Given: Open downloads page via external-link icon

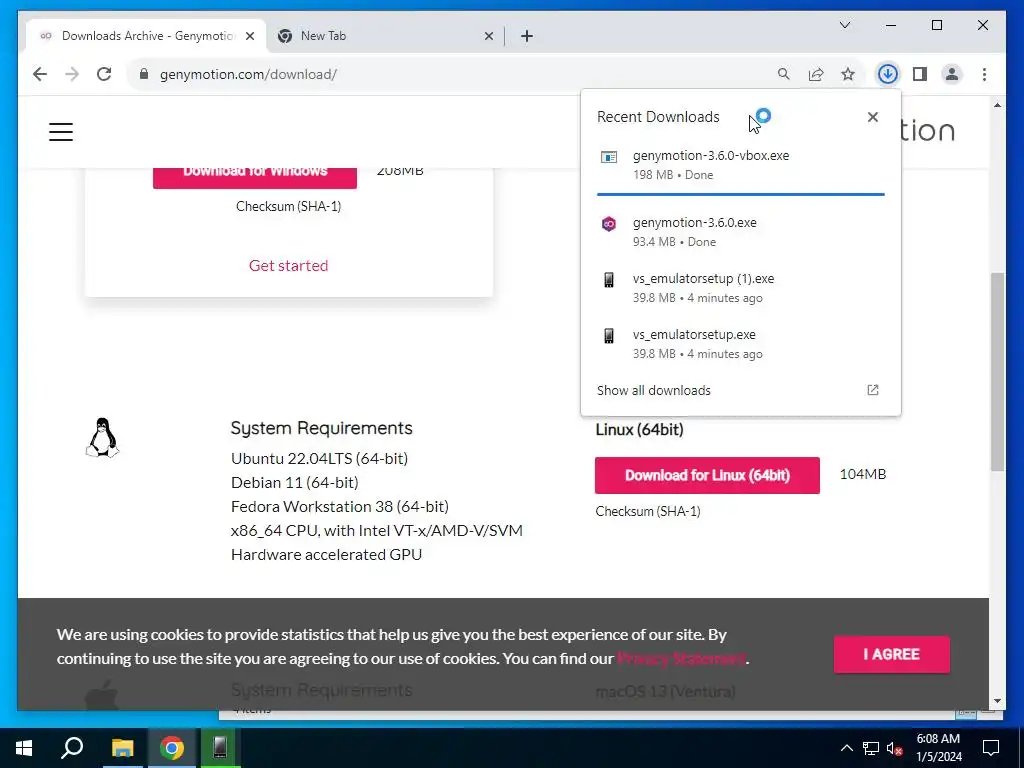Looking at the screenshot, I should point(872,390).
